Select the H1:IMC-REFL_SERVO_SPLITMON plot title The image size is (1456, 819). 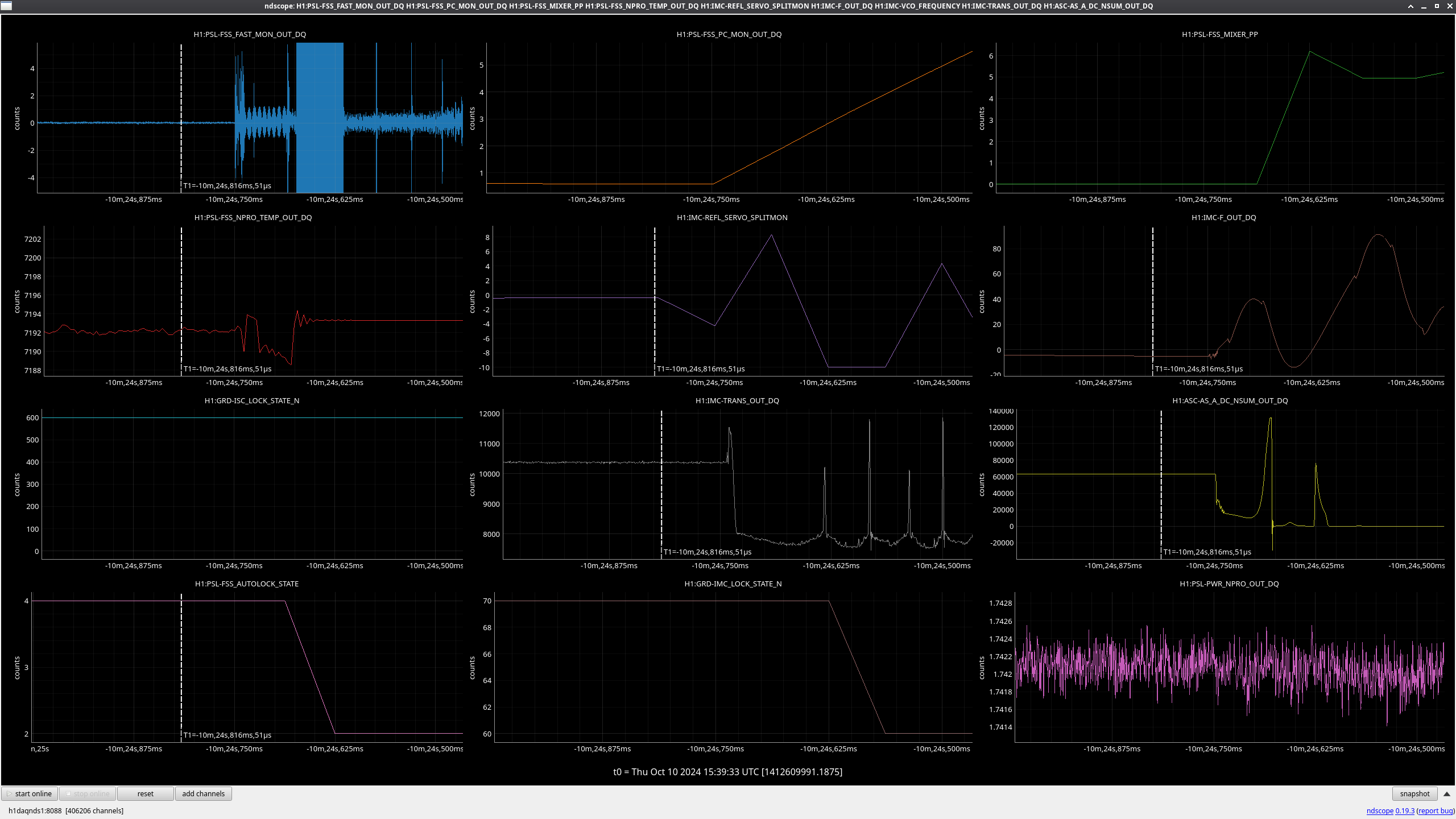pos(732,217)
